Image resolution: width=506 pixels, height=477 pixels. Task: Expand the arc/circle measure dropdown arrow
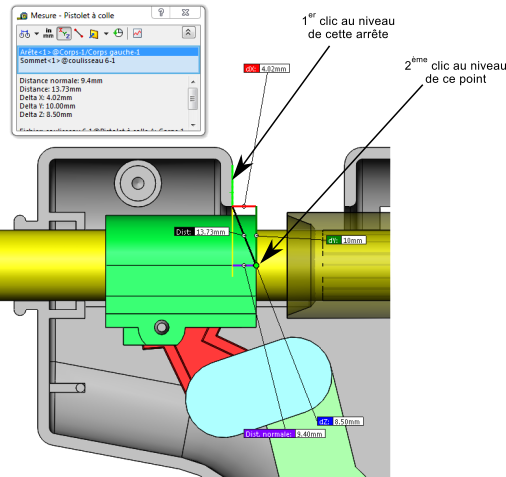37,33
